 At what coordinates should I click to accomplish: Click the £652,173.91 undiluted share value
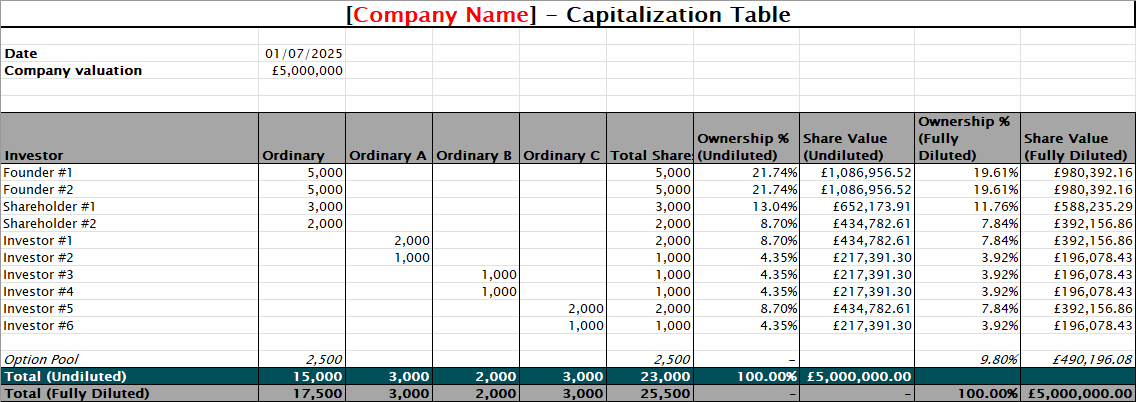(856, 206)
